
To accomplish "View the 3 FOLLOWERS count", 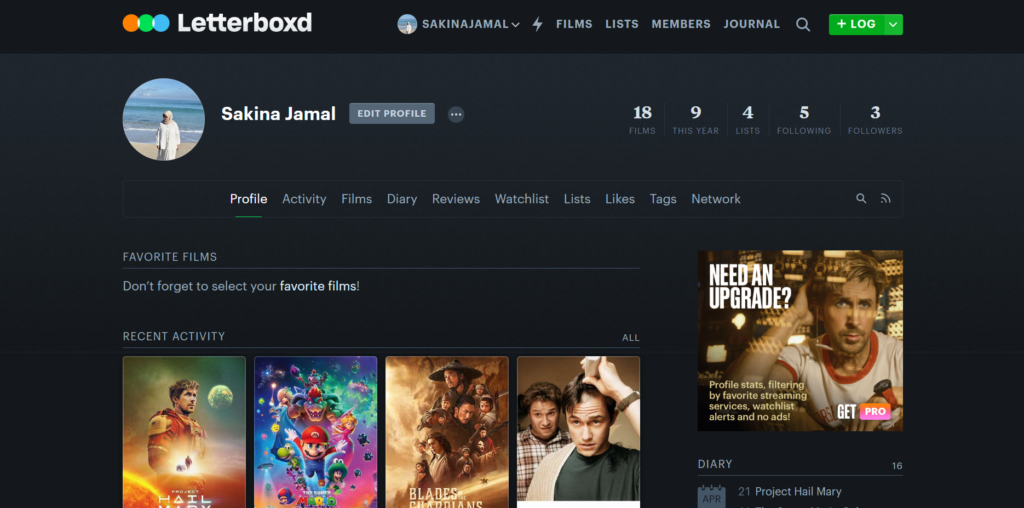I will [875, 119].
